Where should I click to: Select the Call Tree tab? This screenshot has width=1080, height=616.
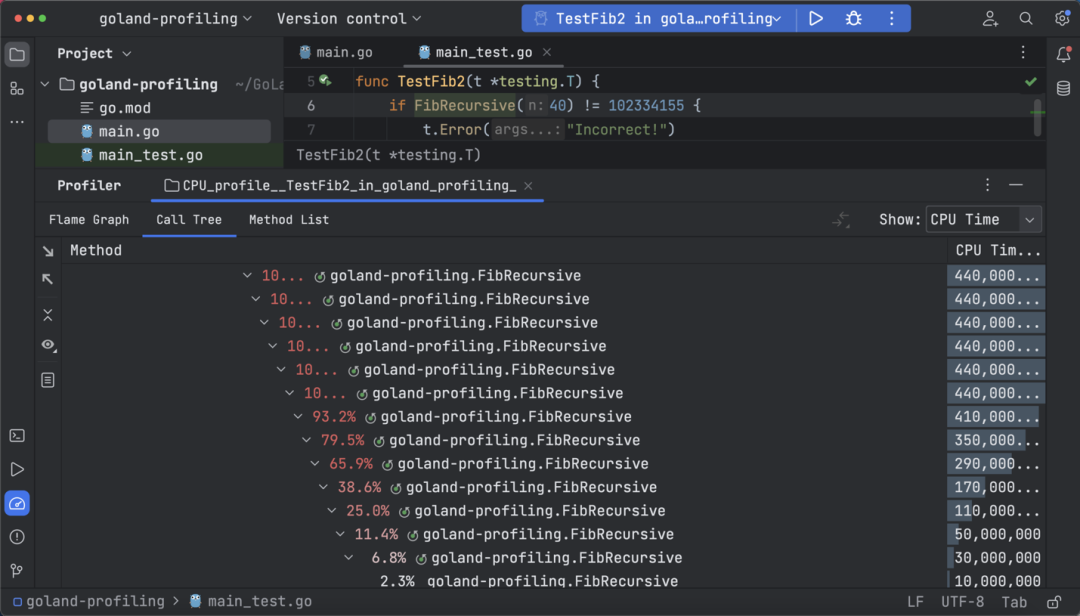pos(189,220)
